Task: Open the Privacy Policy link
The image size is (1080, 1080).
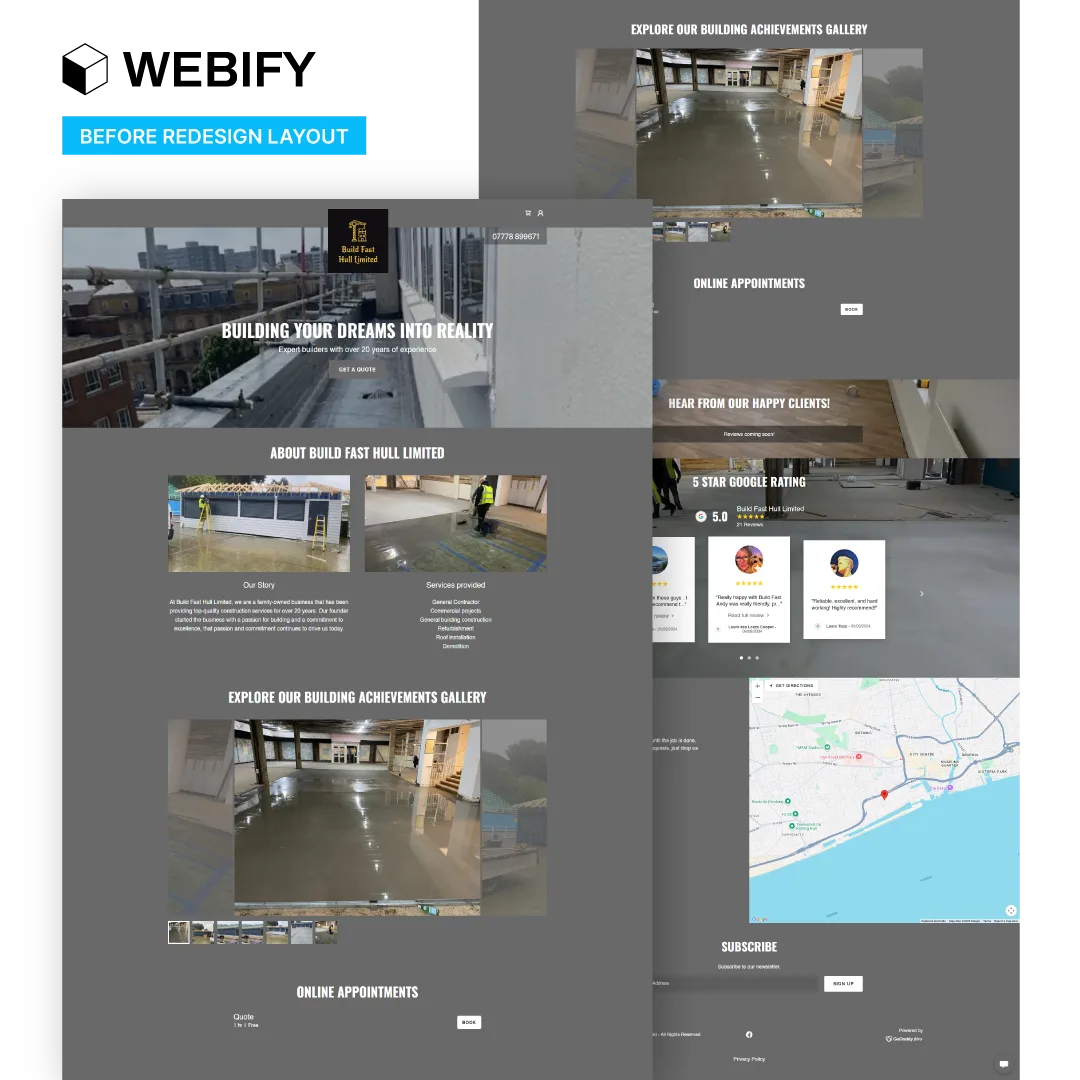Action: click(749, 1059)
